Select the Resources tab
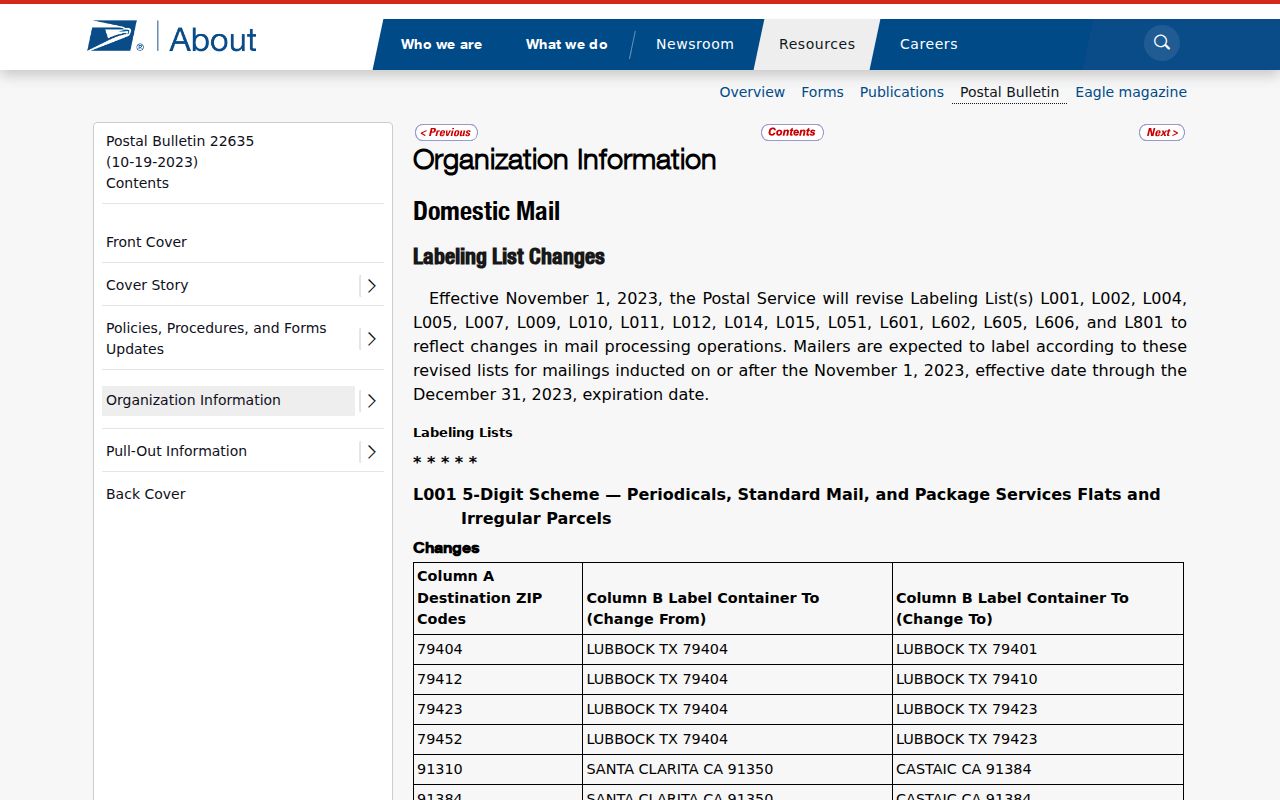This screenshot has height=800, width=1280. point(817,44)
